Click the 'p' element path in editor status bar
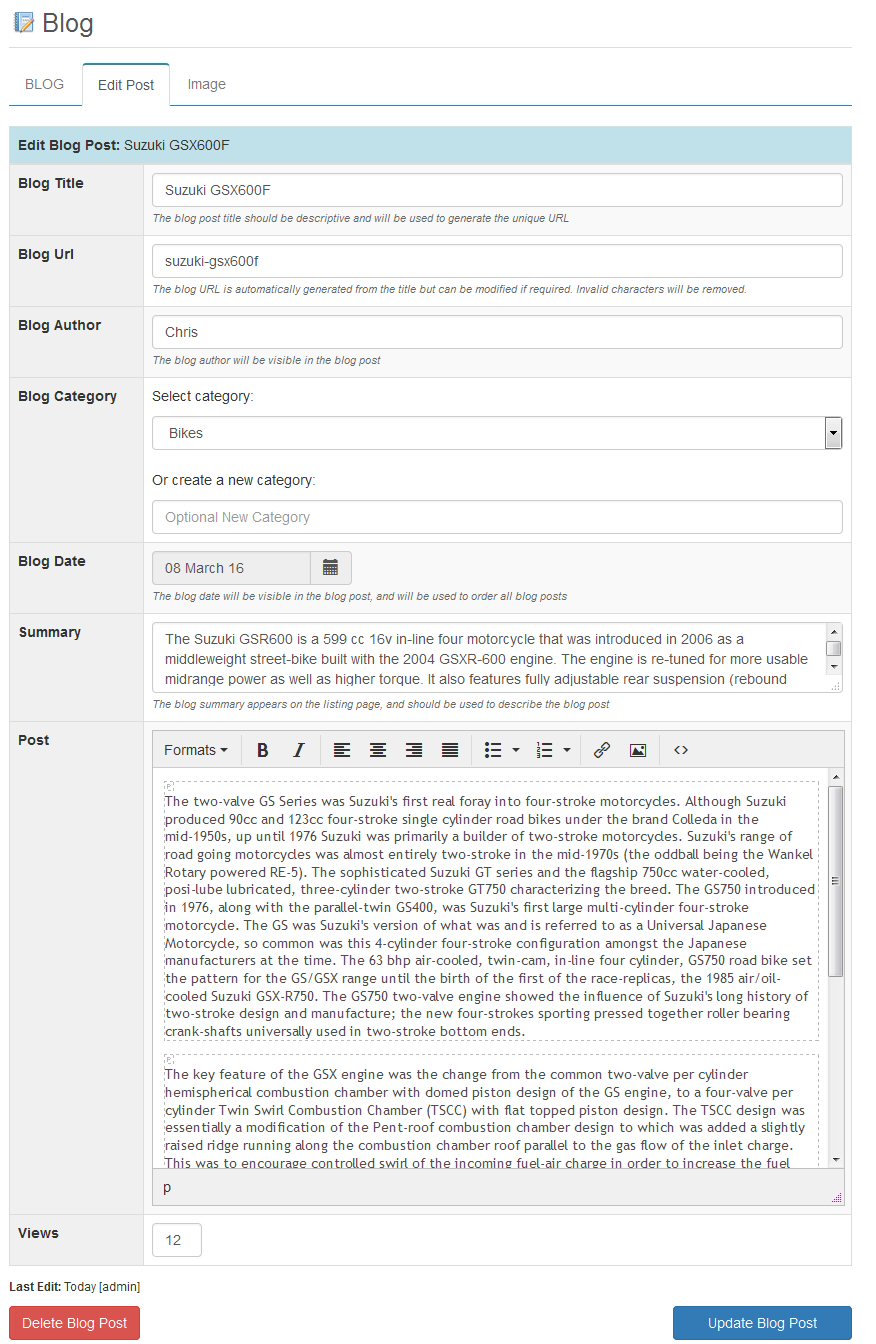876x1344 pixels. point(167,1187)
